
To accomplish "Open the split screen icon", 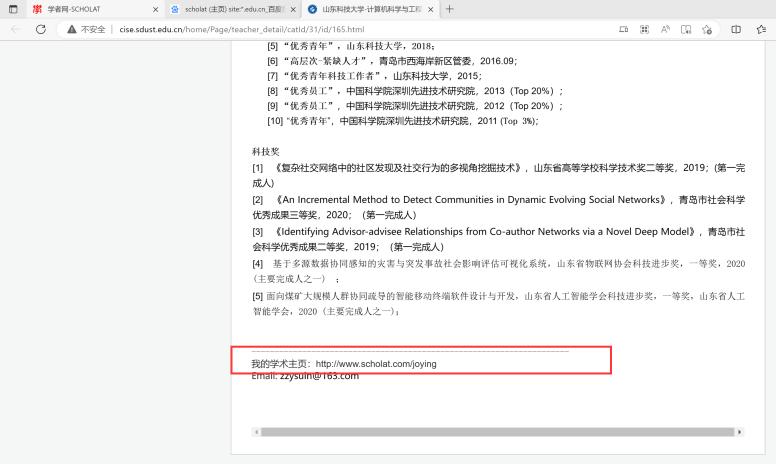I will coord(735,30).
